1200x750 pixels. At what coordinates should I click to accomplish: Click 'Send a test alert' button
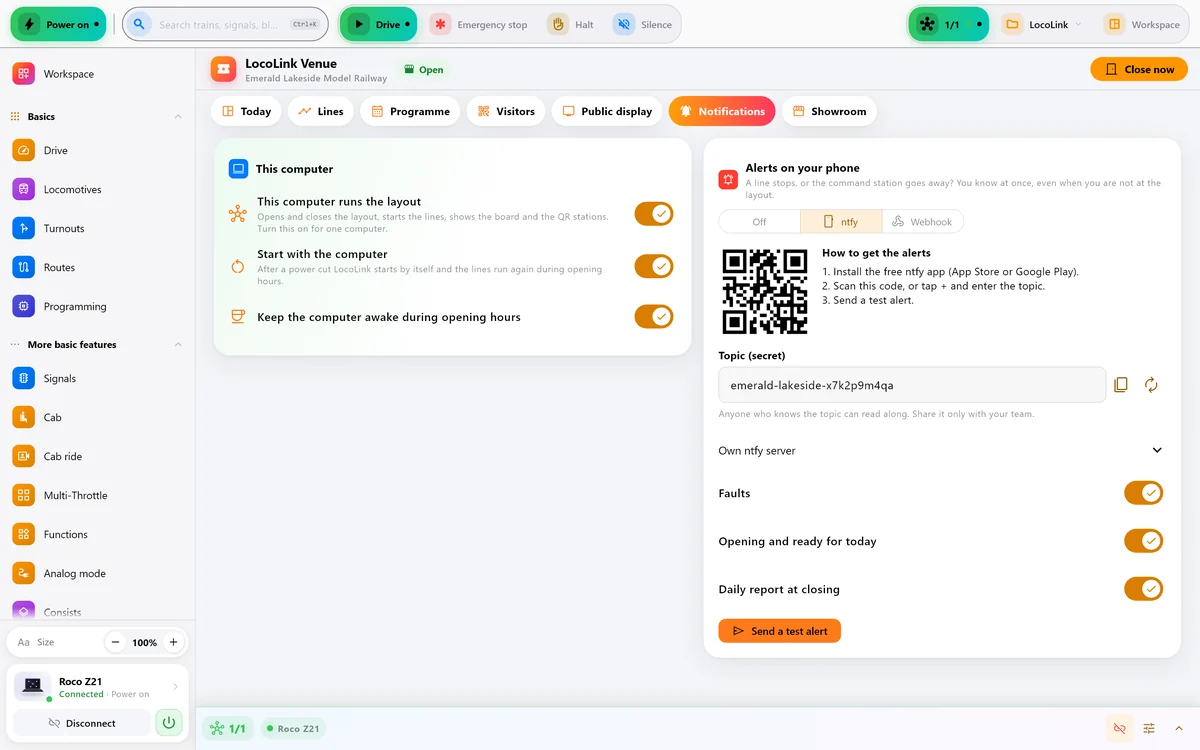coord(779,631)
